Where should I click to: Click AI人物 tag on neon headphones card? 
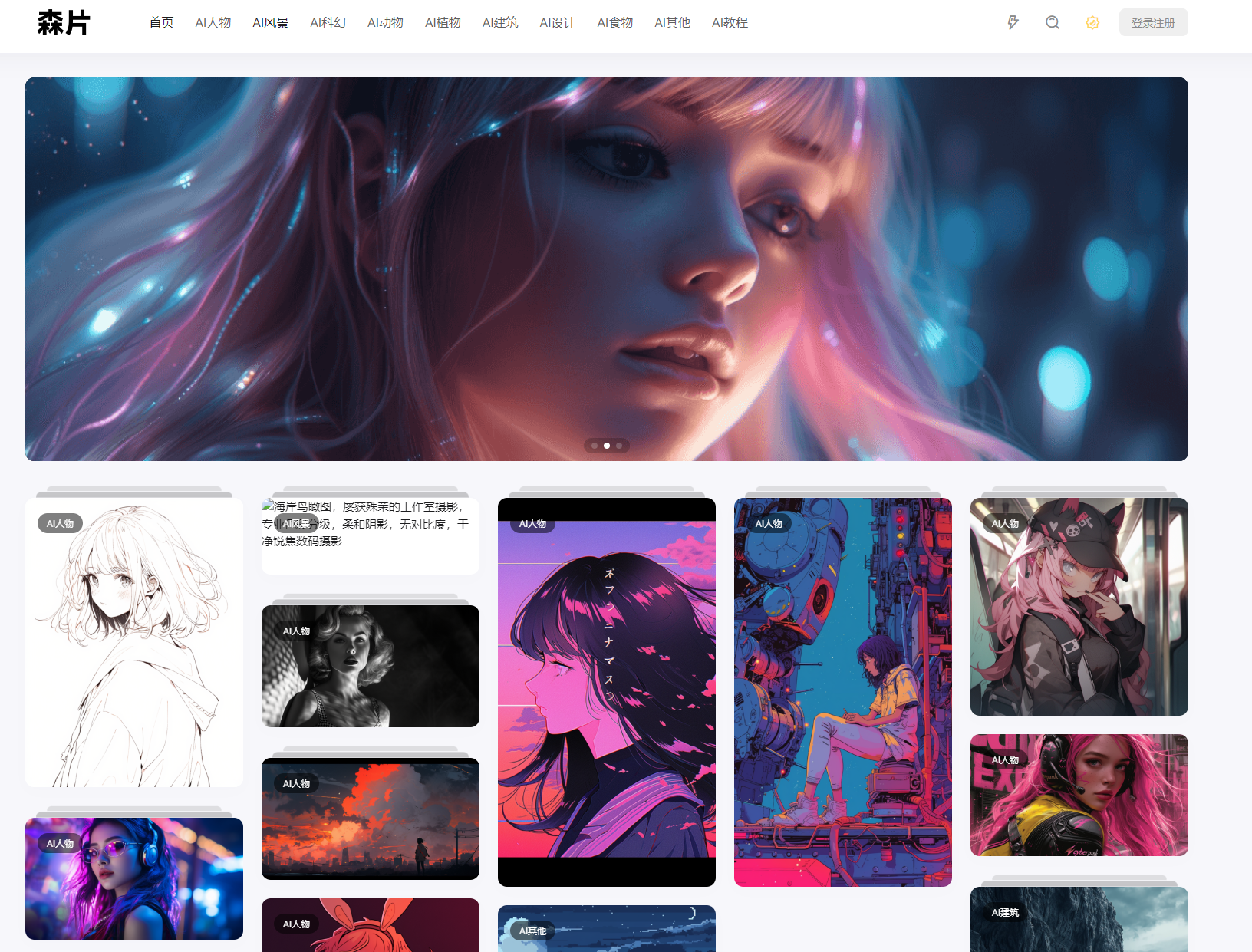60,844
